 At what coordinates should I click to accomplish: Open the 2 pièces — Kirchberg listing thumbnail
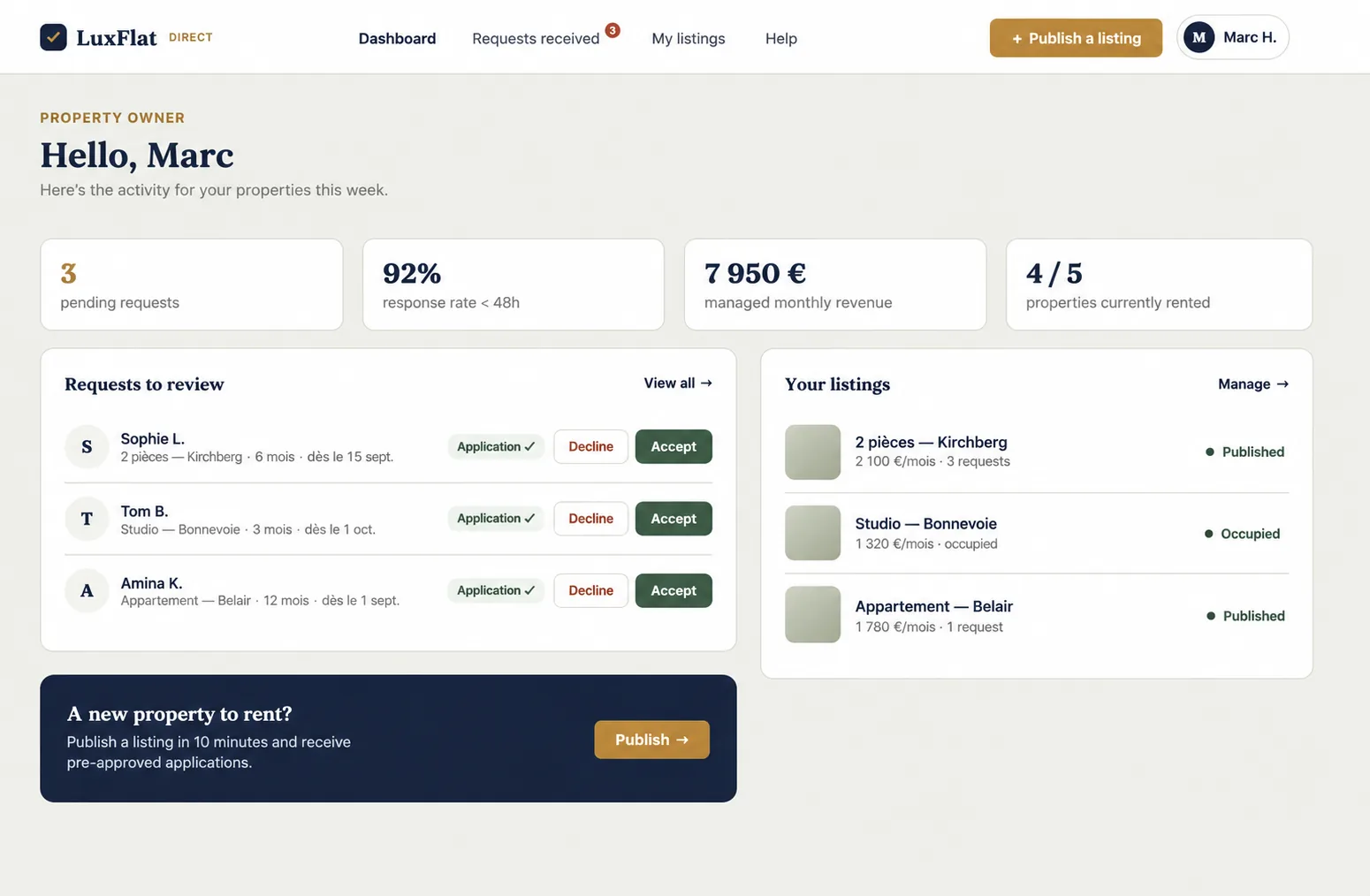pos(812,452)
